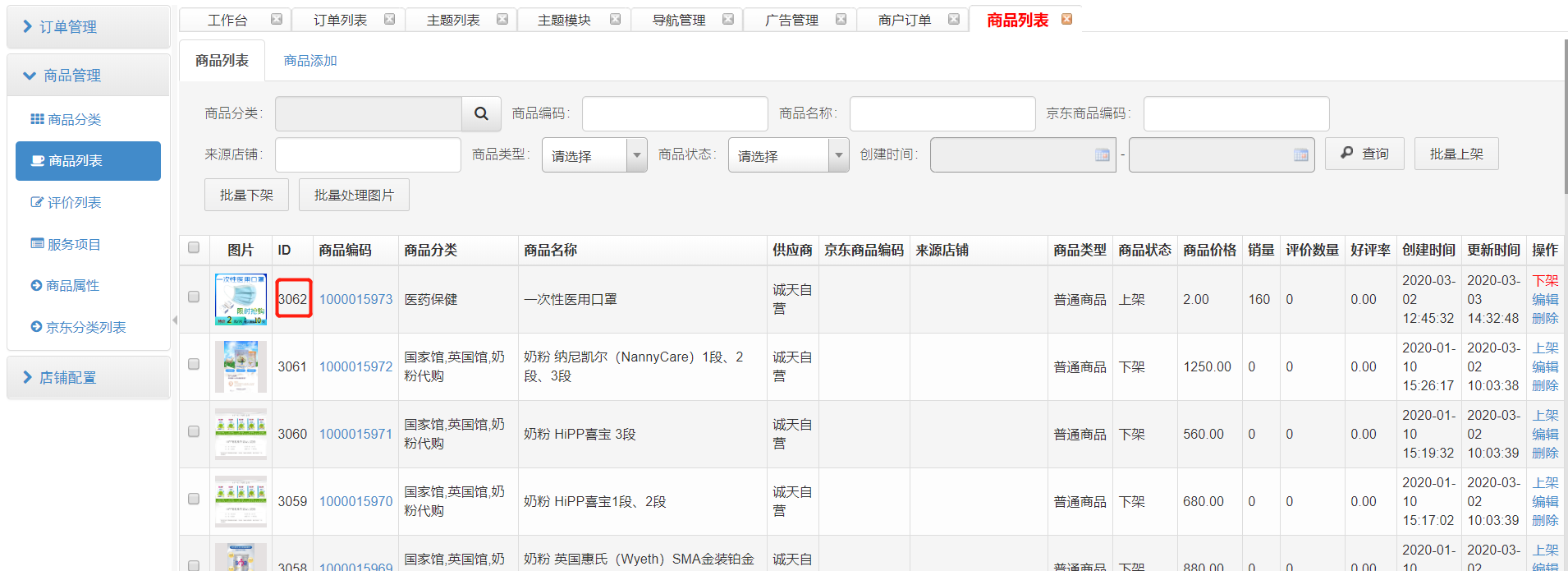Viewport: 1568px width, 571px height.
Task: Click the 批量上架 button
Action: pyautogui.click(x=1456, y=154)
